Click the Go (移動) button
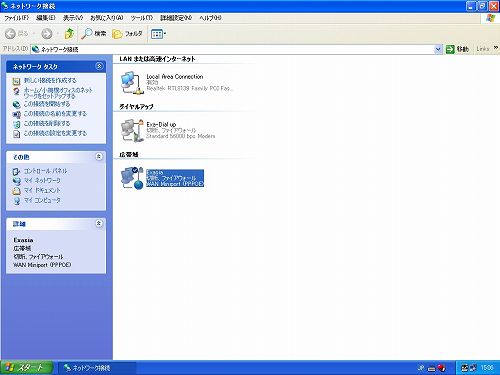Image resolution: width=500 pixels, height=375 pixels. 457,49
